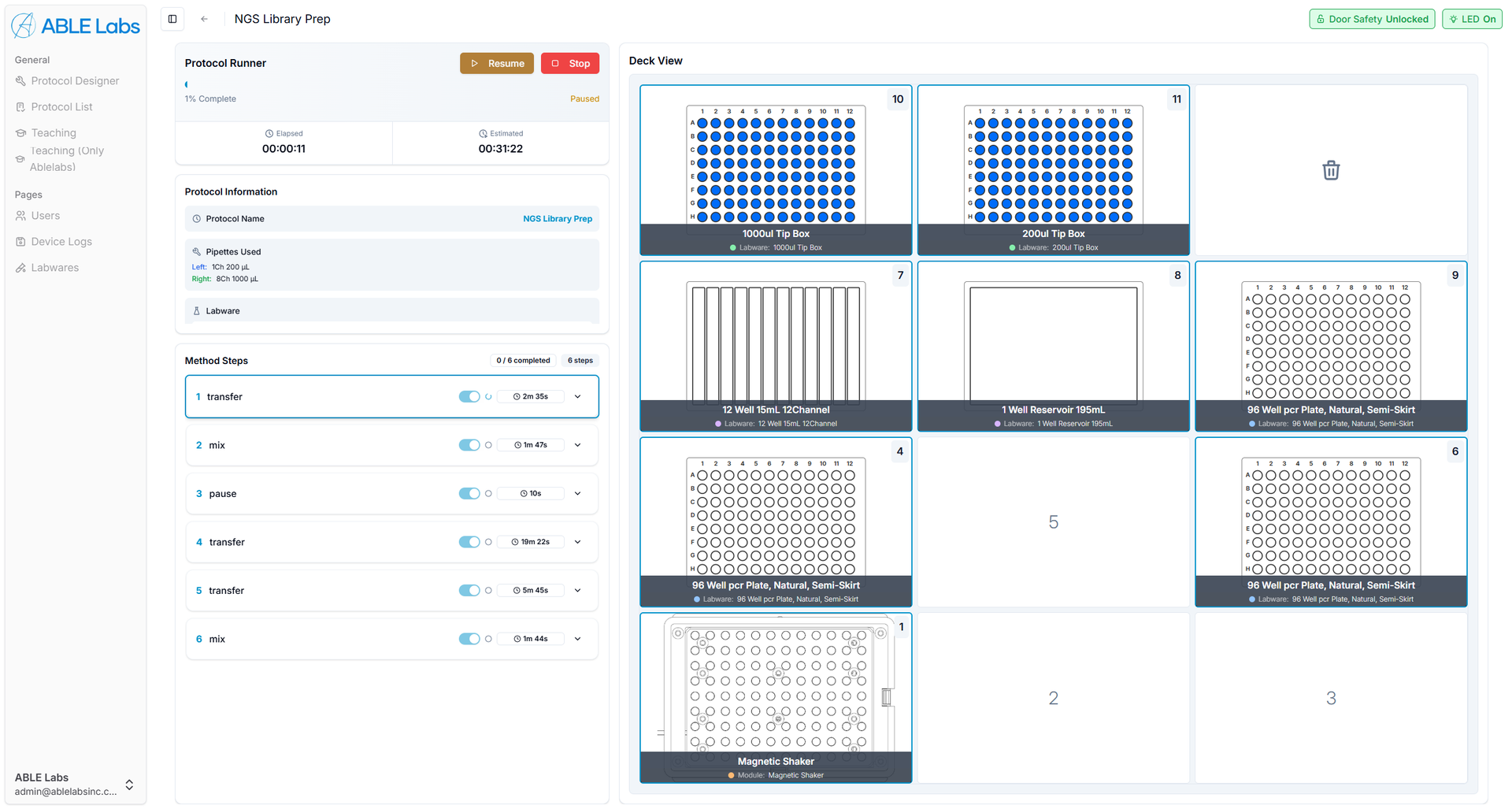
Task: Open Teaching page
Action: (54, 133)
